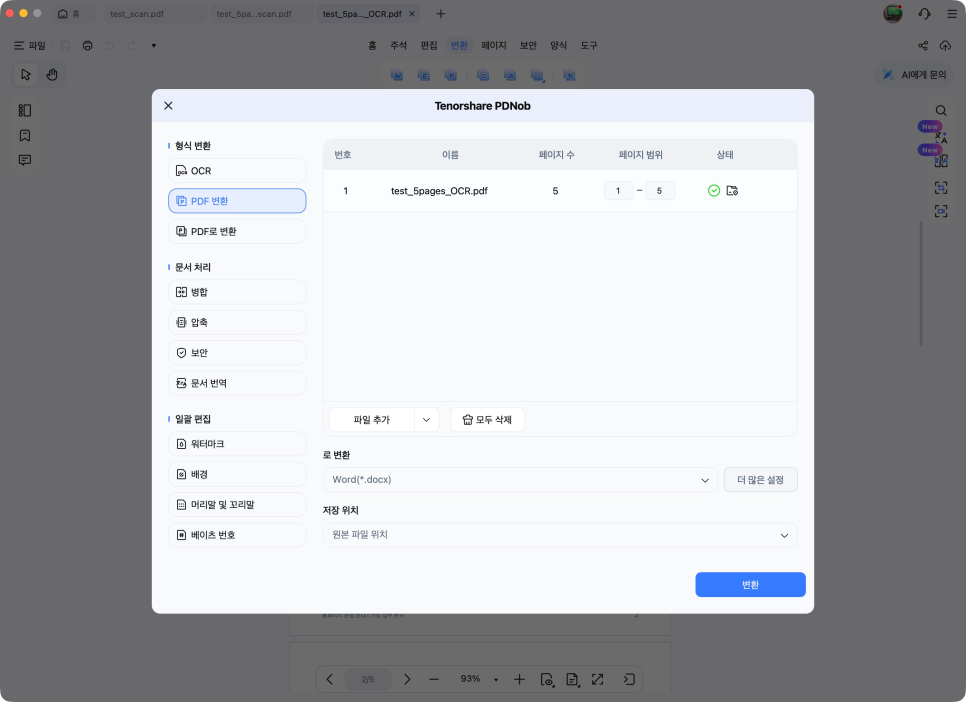This screenshot has height=702, width=966.
Task: Open the 주석 ribbon tab
Action: click(x=399, y=46)
